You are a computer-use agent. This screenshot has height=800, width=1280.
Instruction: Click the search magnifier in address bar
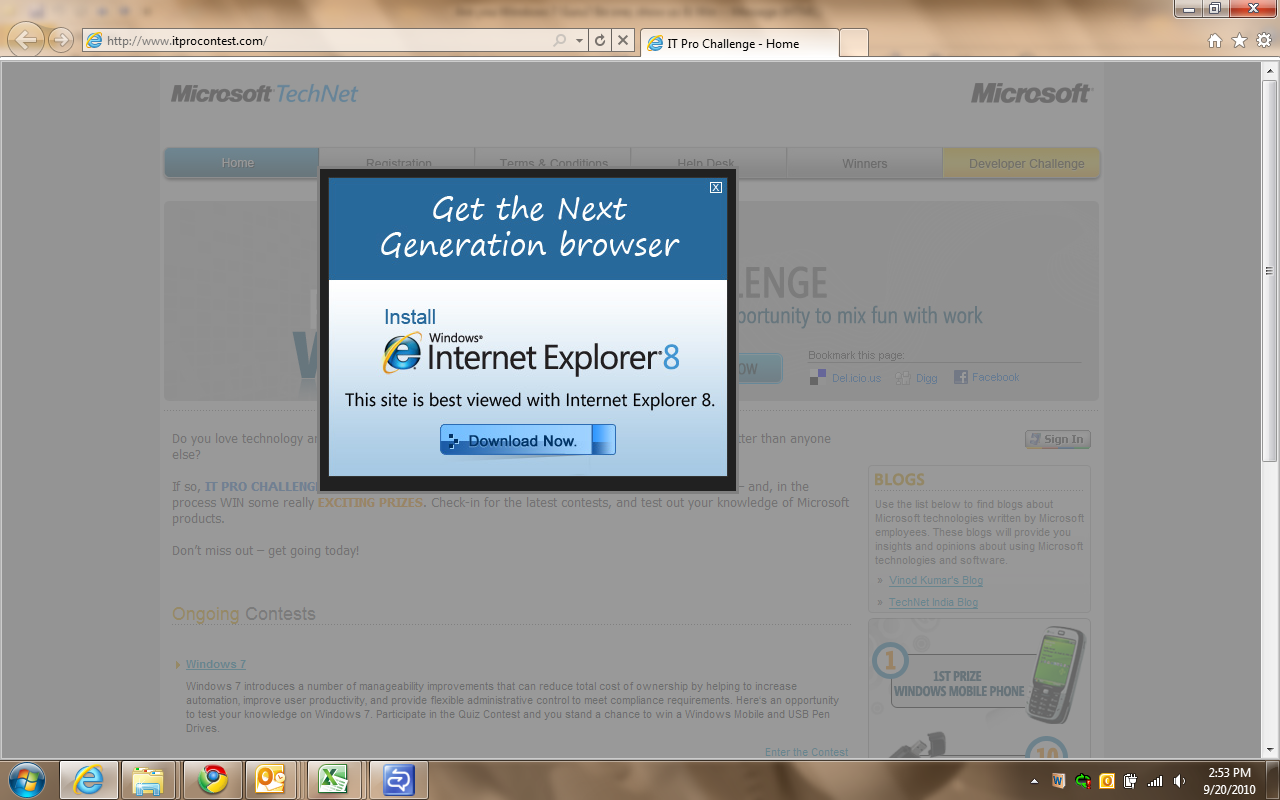point(560,41)
